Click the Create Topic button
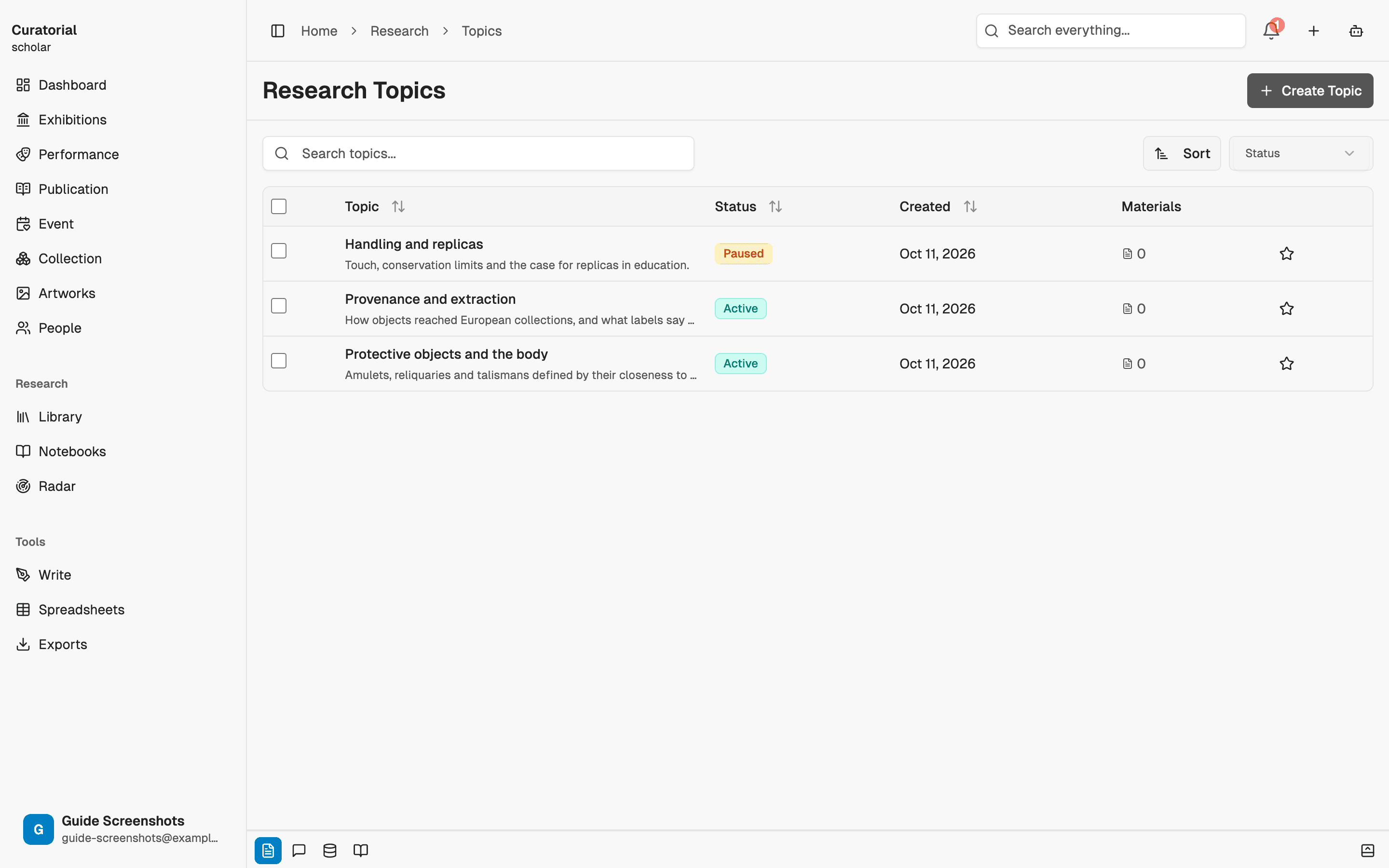 [1310, 91]
